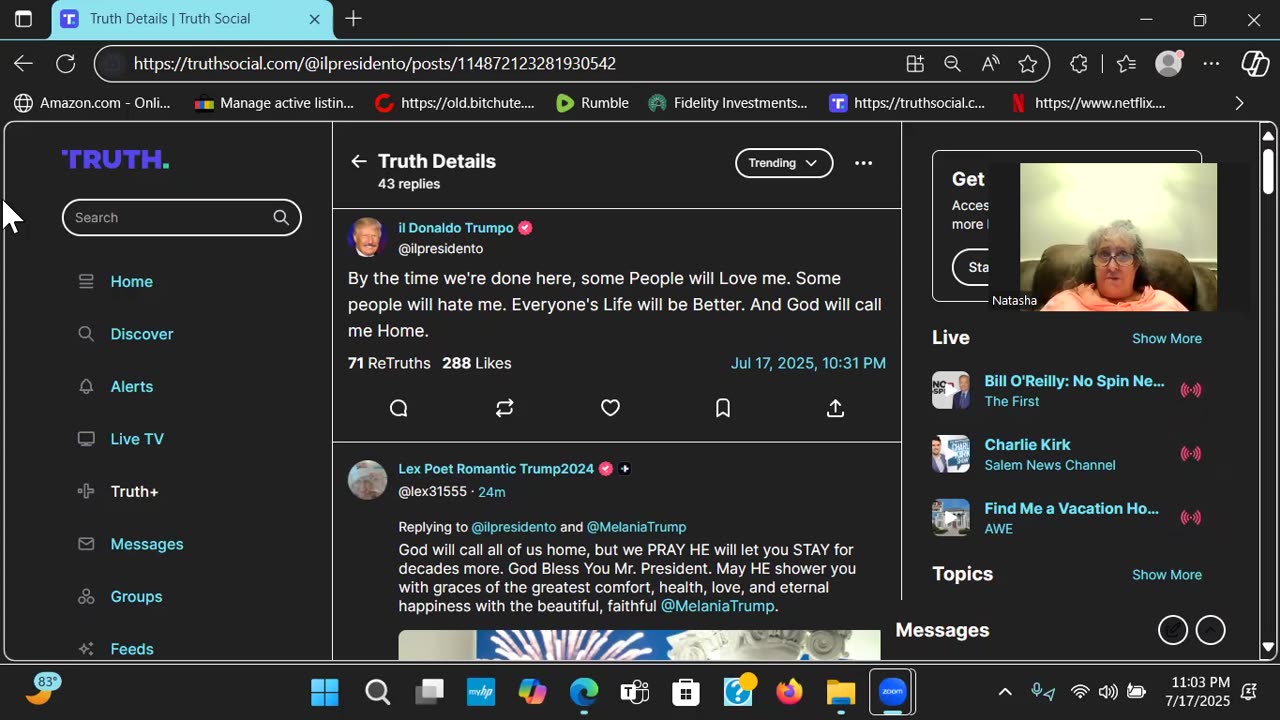Click the search magnifier in the Search box
The width and height of the screenshot is (1280, 720).
tap(281, 217)
